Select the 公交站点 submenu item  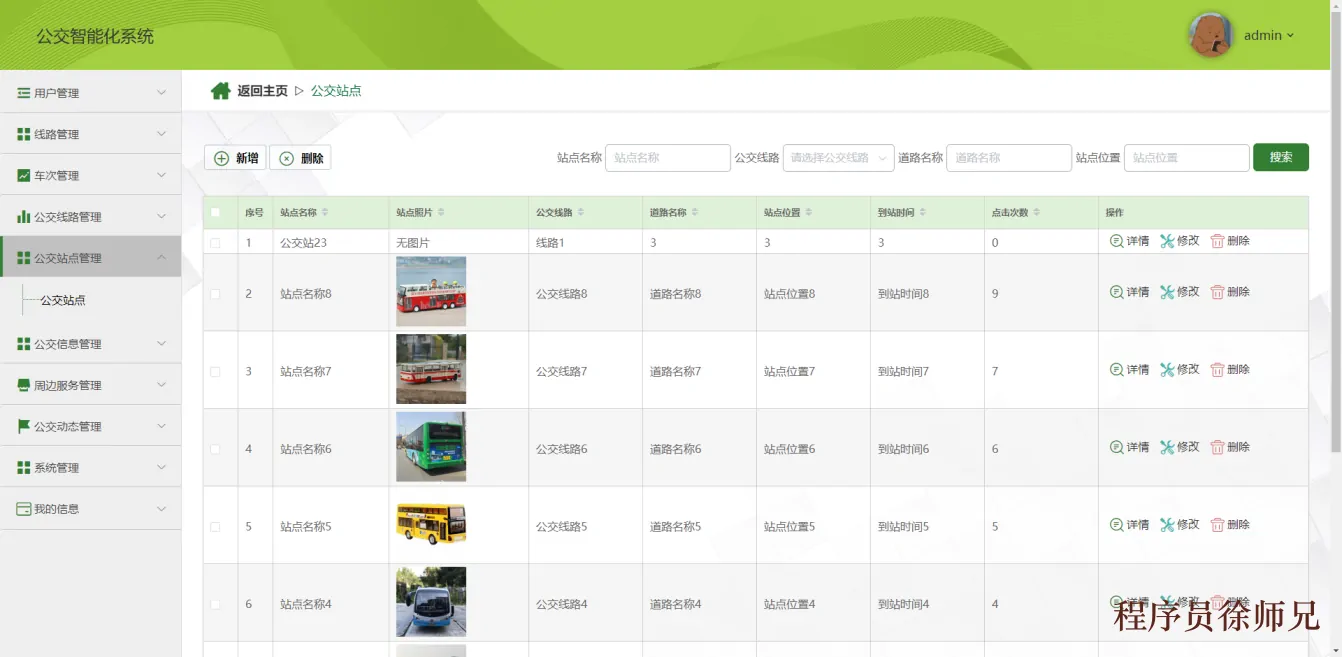tap(63, 300)
